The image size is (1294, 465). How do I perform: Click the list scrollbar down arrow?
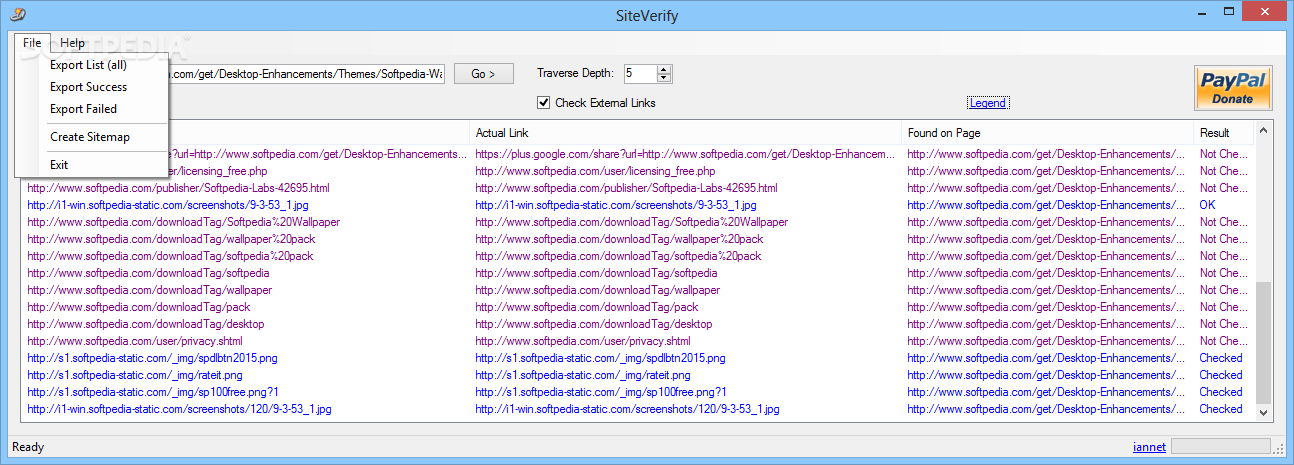[1264, 411]
